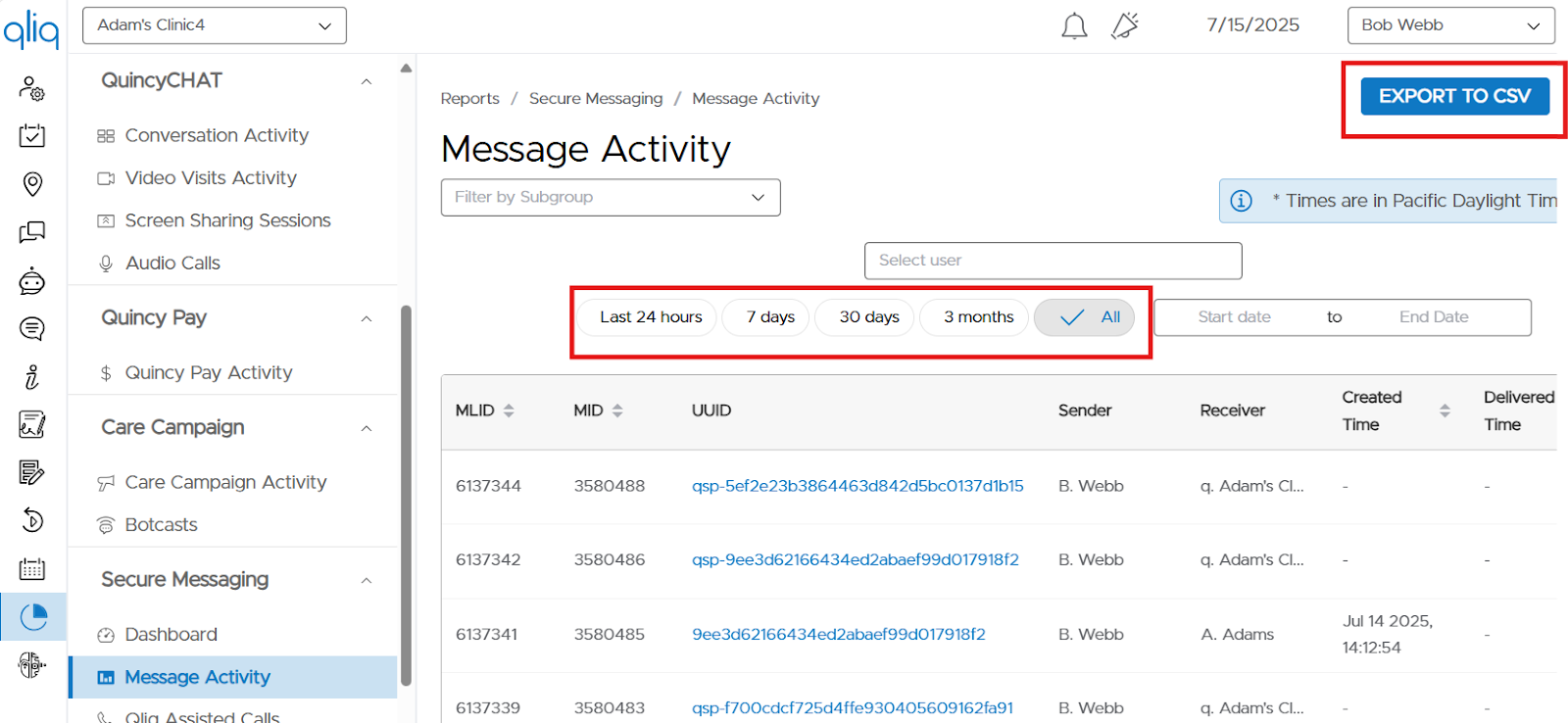
Task: Collapse the Quincy Pay section
Action: [367, 318]
